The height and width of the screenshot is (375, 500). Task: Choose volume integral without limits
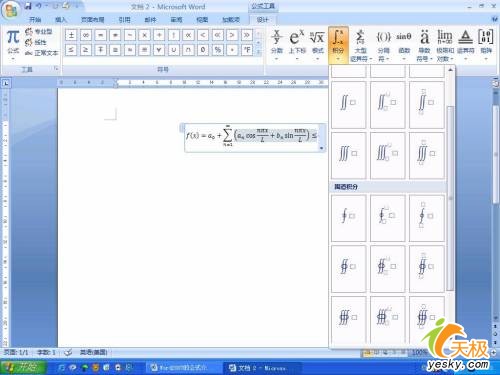pyautogui.click(x=348, y=319)
